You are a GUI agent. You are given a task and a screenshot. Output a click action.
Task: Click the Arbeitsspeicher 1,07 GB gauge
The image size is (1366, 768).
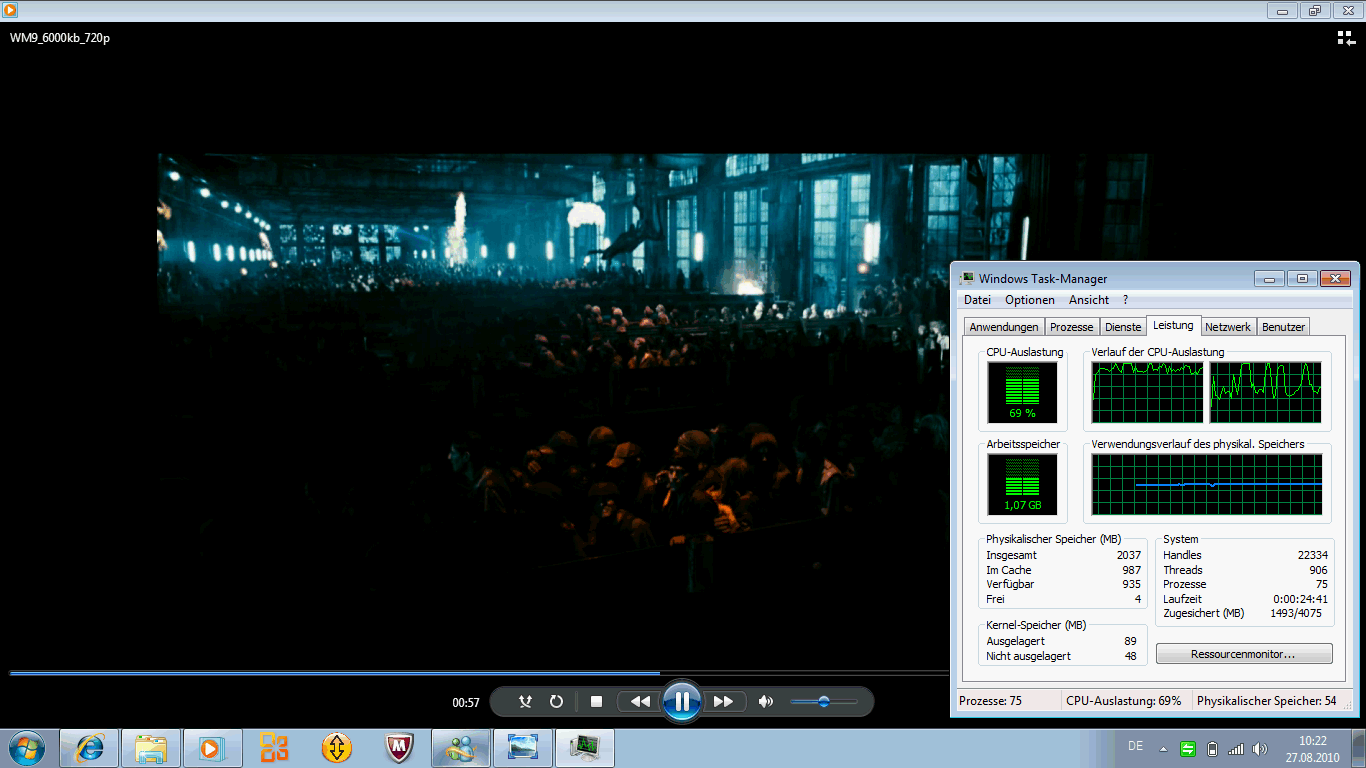click(x=1022, y=484)
